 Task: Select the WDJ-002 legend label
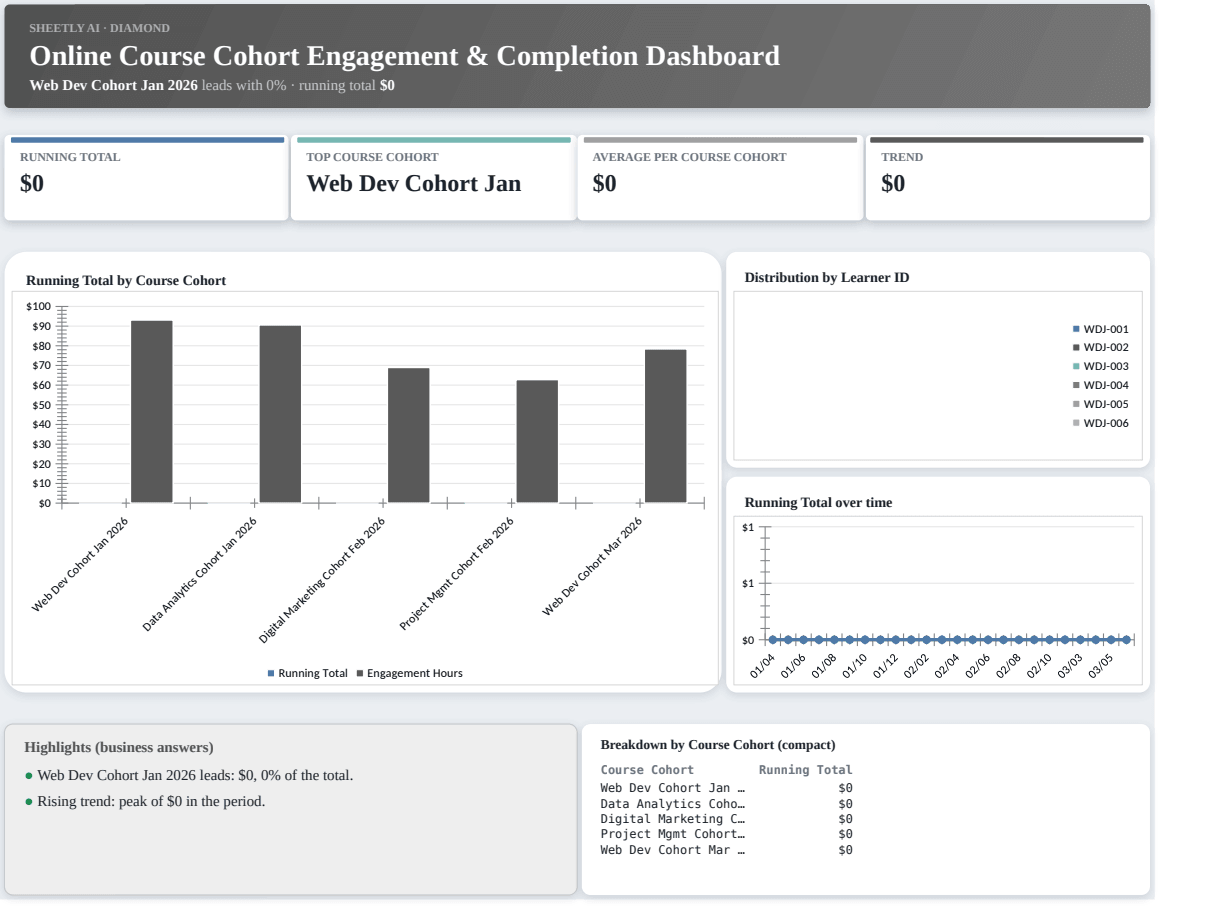1106,347
